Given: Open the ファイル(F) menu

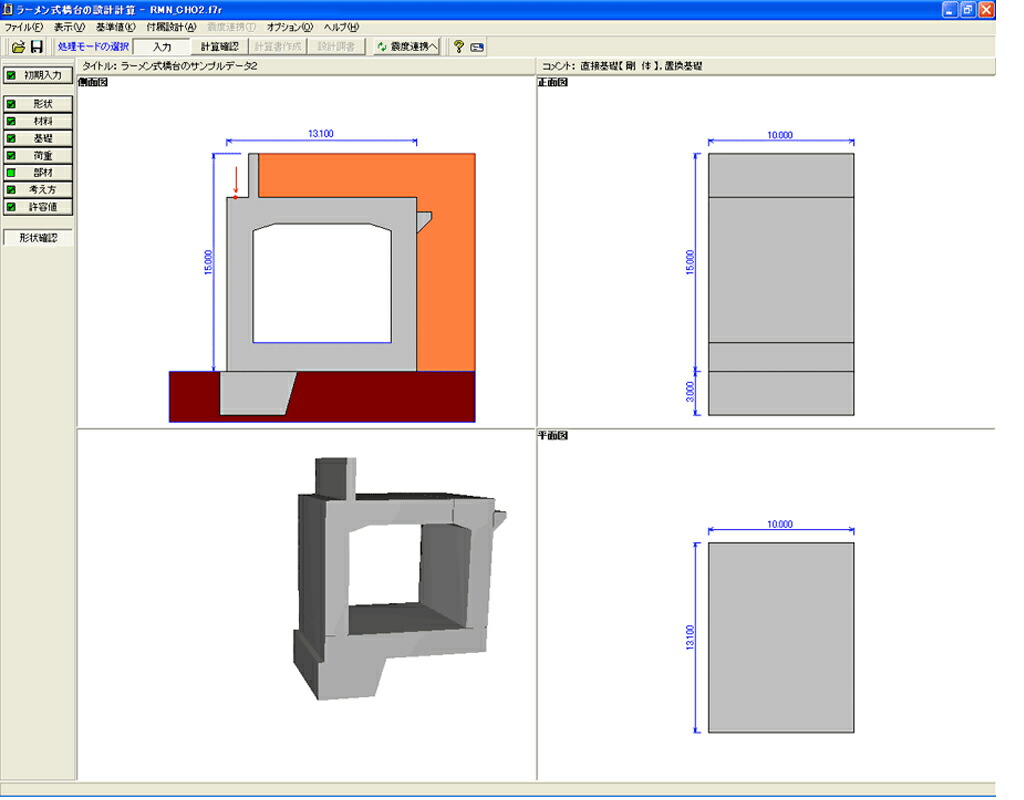Looking at the screenshot, I should 24,27.
